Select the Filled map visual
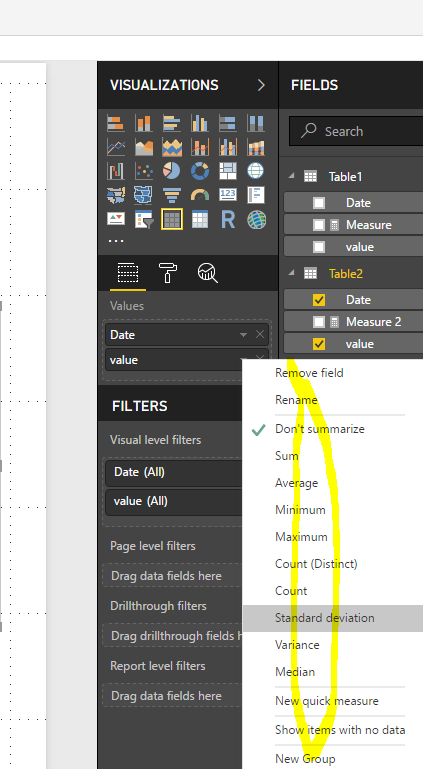This screenshot has height=769, width=423. click(116, 195)
